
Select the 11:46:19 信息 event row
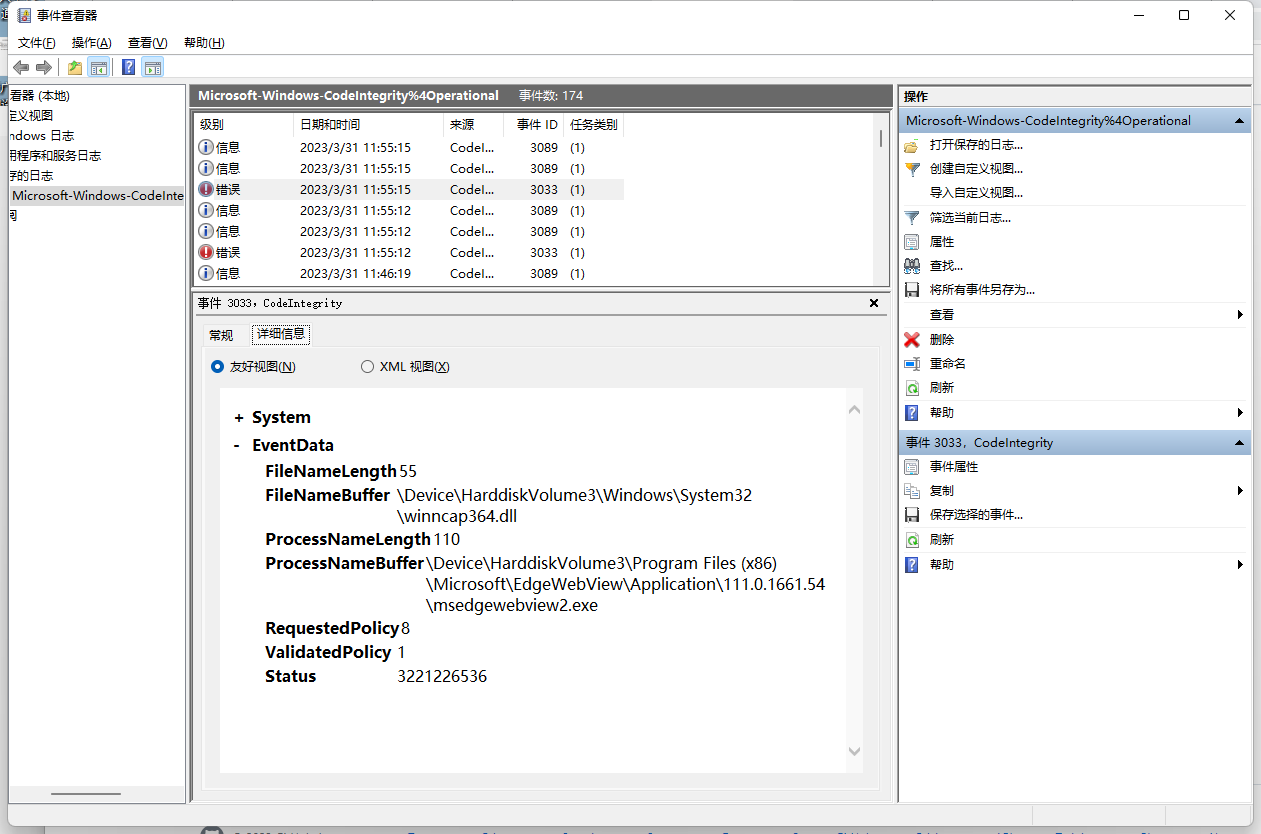click(409, 273)
